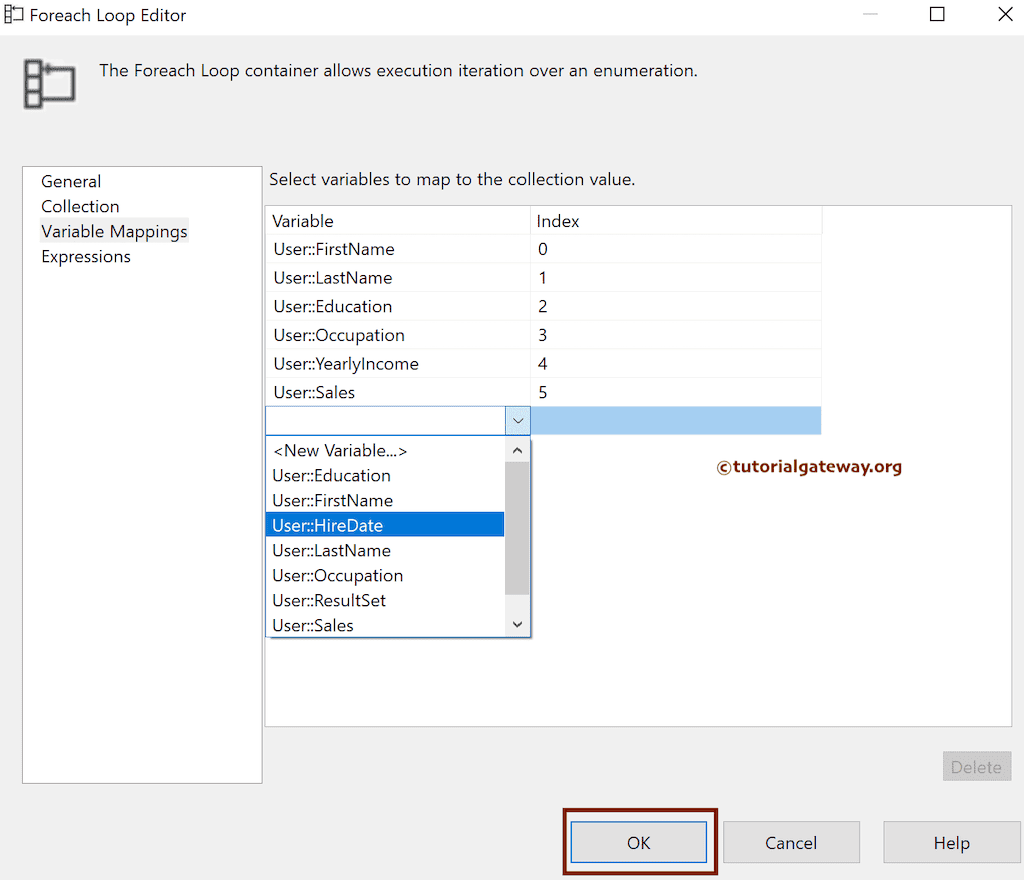1024x880 pixels.
Task: Select the Variable Mappings page
Action: [114, 231]
